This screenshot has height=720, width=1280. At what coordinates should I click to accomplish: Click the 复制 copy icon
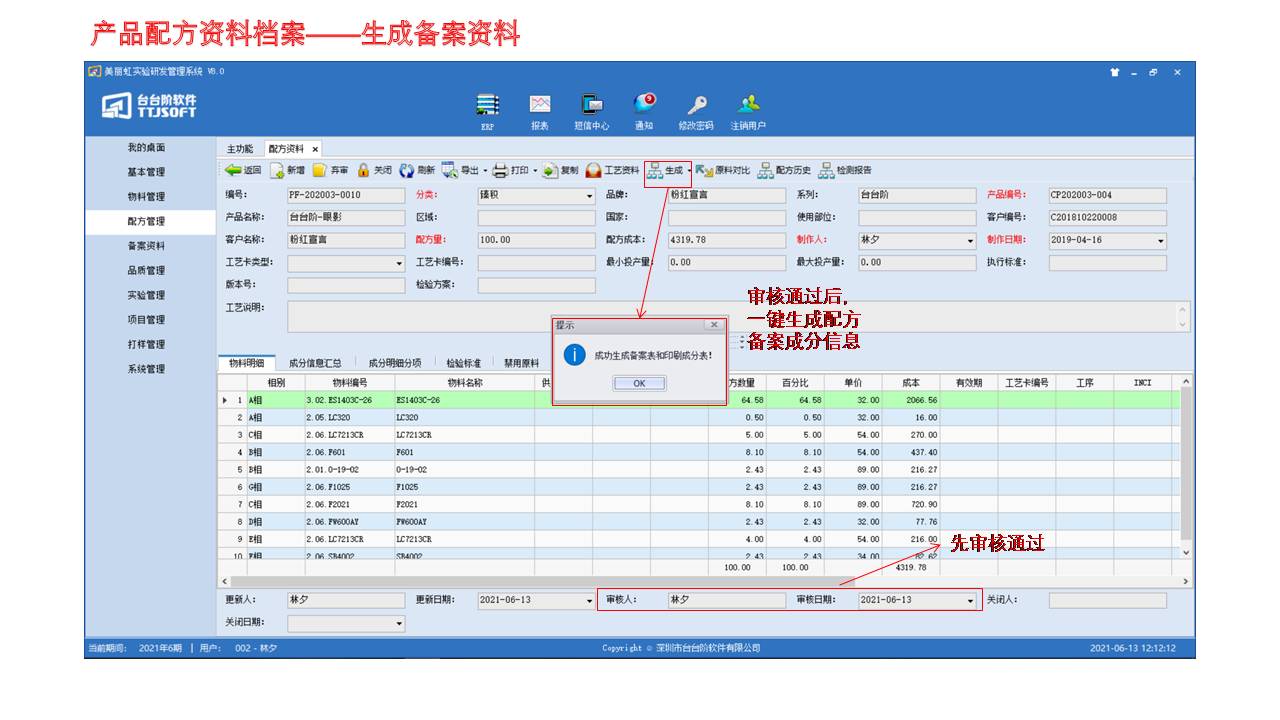coord(550,171)
